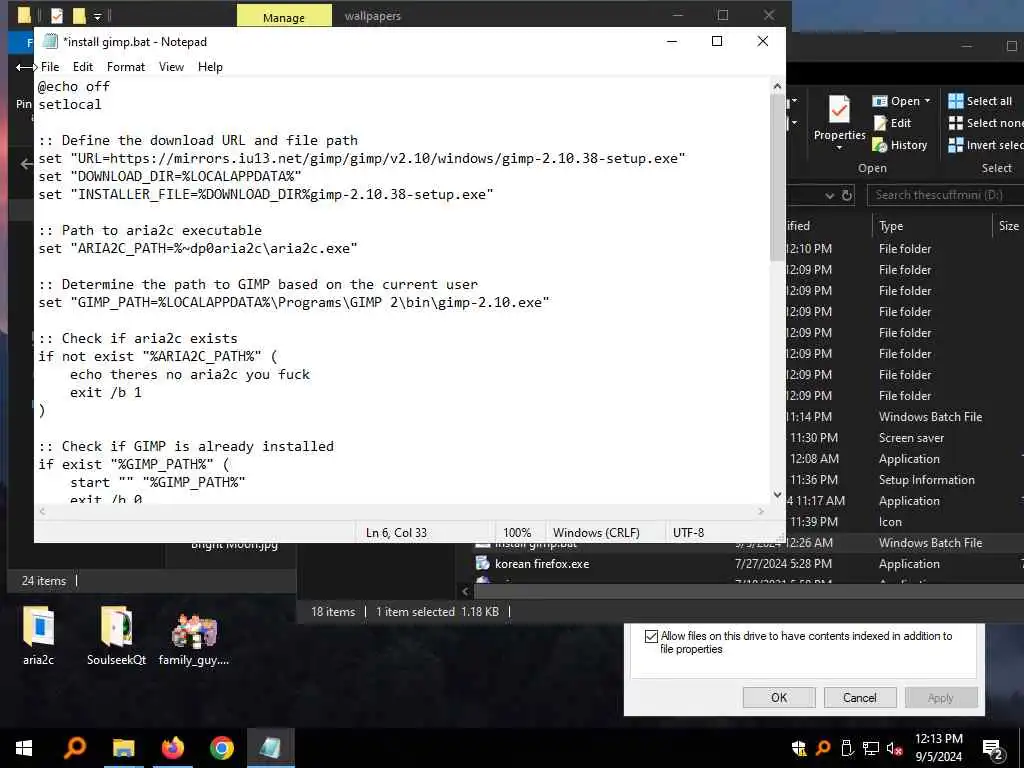
Task: Click OK in the properties dialog
Action: coord(778,697)
